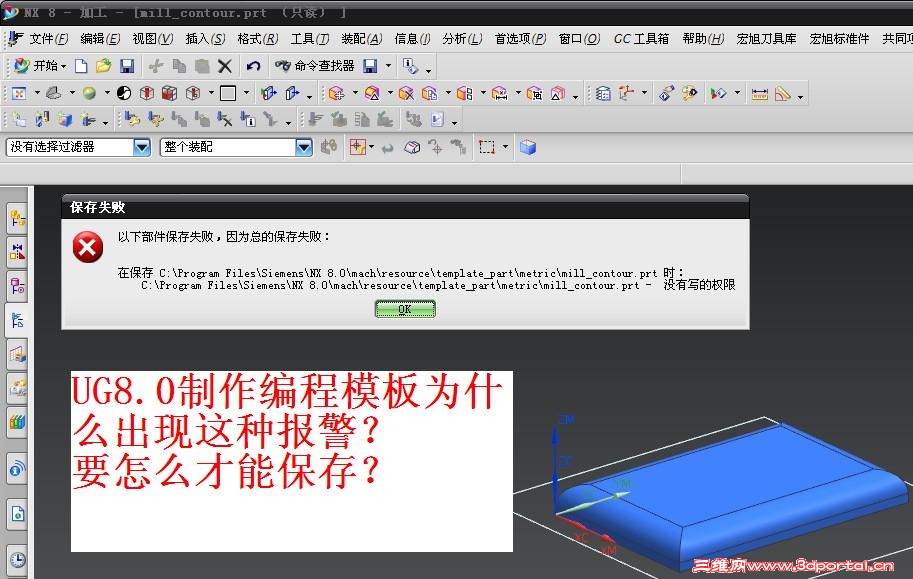The image size is (913, 579).
Task: Open the 编辑(E) menu
Action: 100,39
